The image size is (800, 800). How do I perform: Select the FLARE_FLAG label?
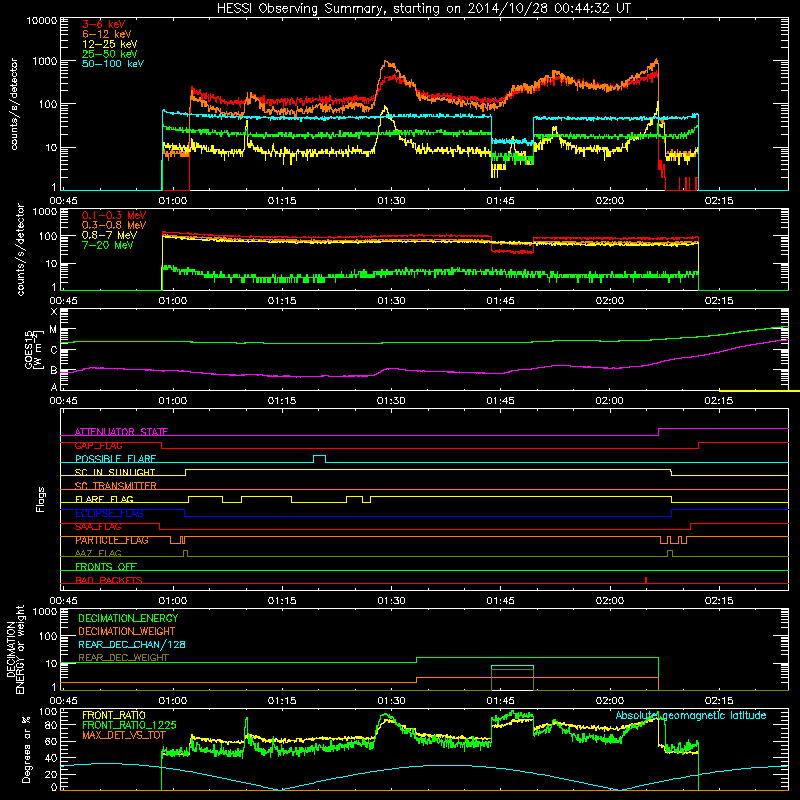pyautogui.click(x=104, y=499)
